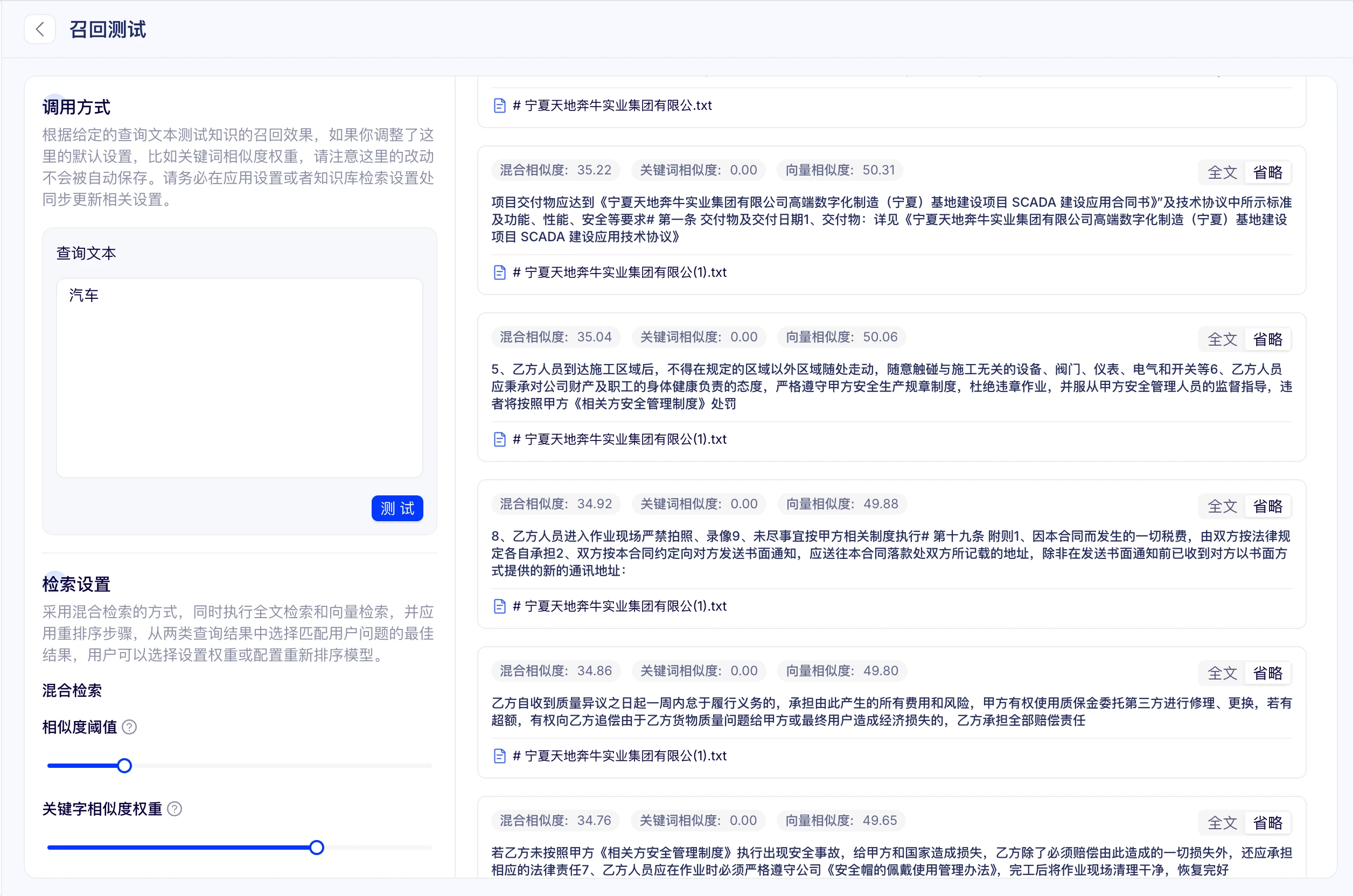Click the file icon in the 34.86 result card
Viewport: 1353px width, 896px height.
tap(500, 756)
